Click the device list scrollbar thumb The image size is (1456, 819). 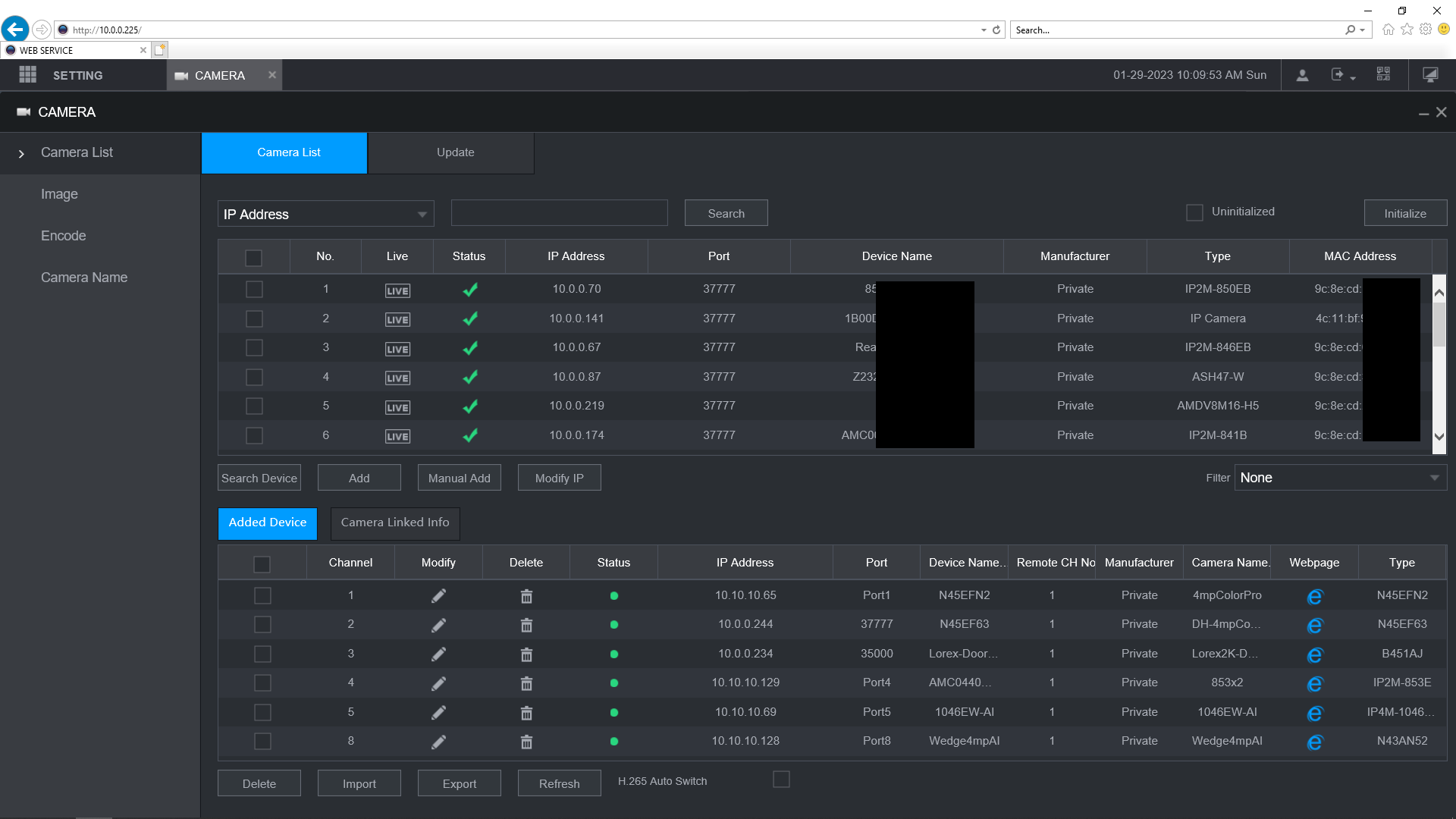(x=1439, y=325)
